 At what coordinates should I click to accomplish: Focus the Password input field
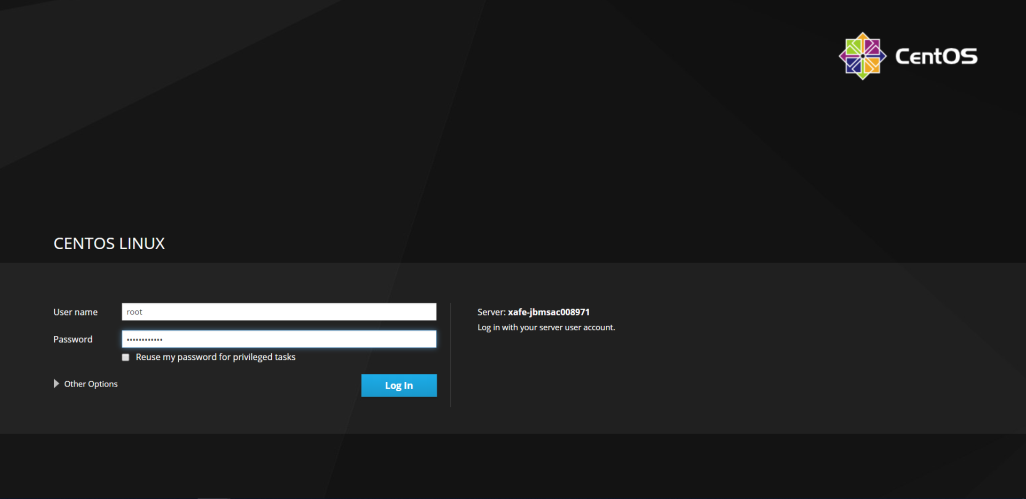pyautogui.click(x=279, y=339)
